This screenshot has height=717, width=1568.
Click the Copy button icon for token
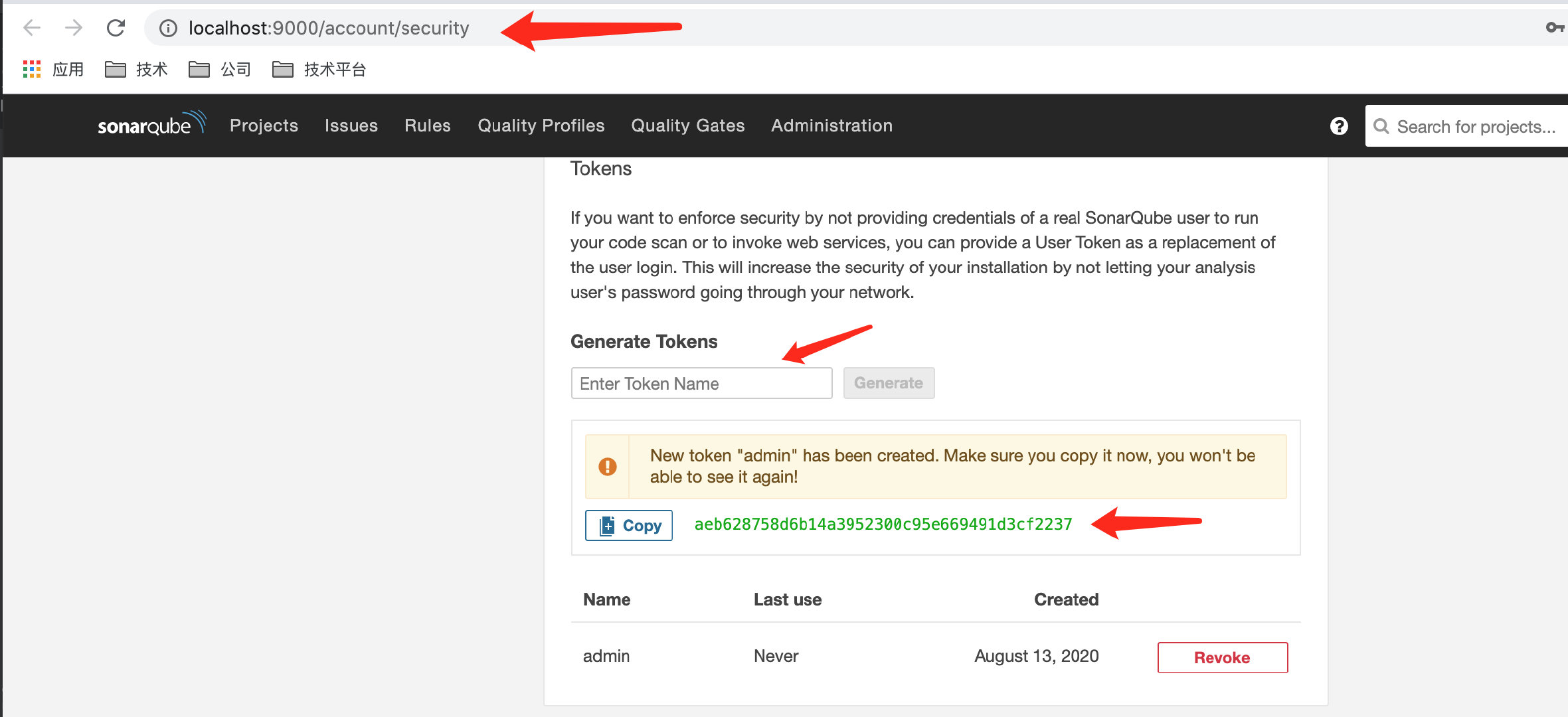(x=608, y=525)
